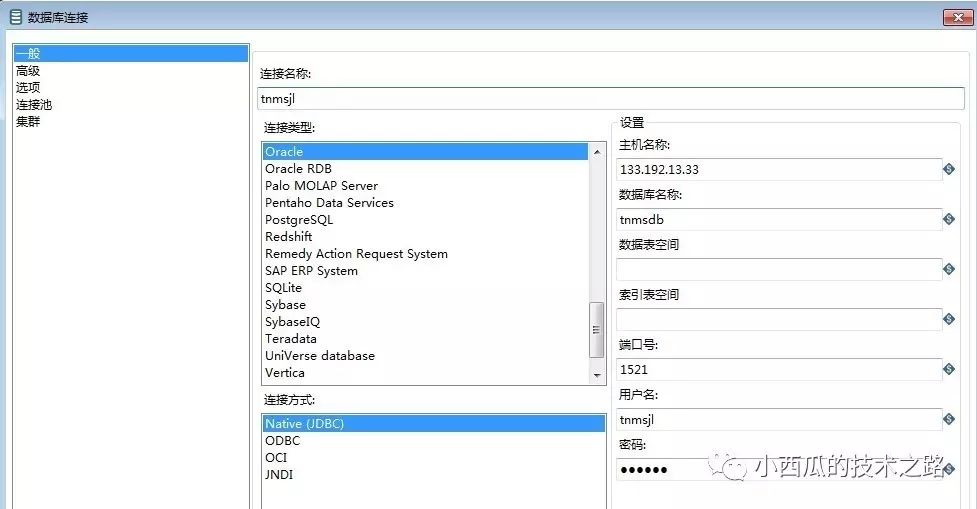The height and width of the screenshot is (509, 977).
Task: Insert variable icon beside 端口号 field
Action: pos(949,369)
